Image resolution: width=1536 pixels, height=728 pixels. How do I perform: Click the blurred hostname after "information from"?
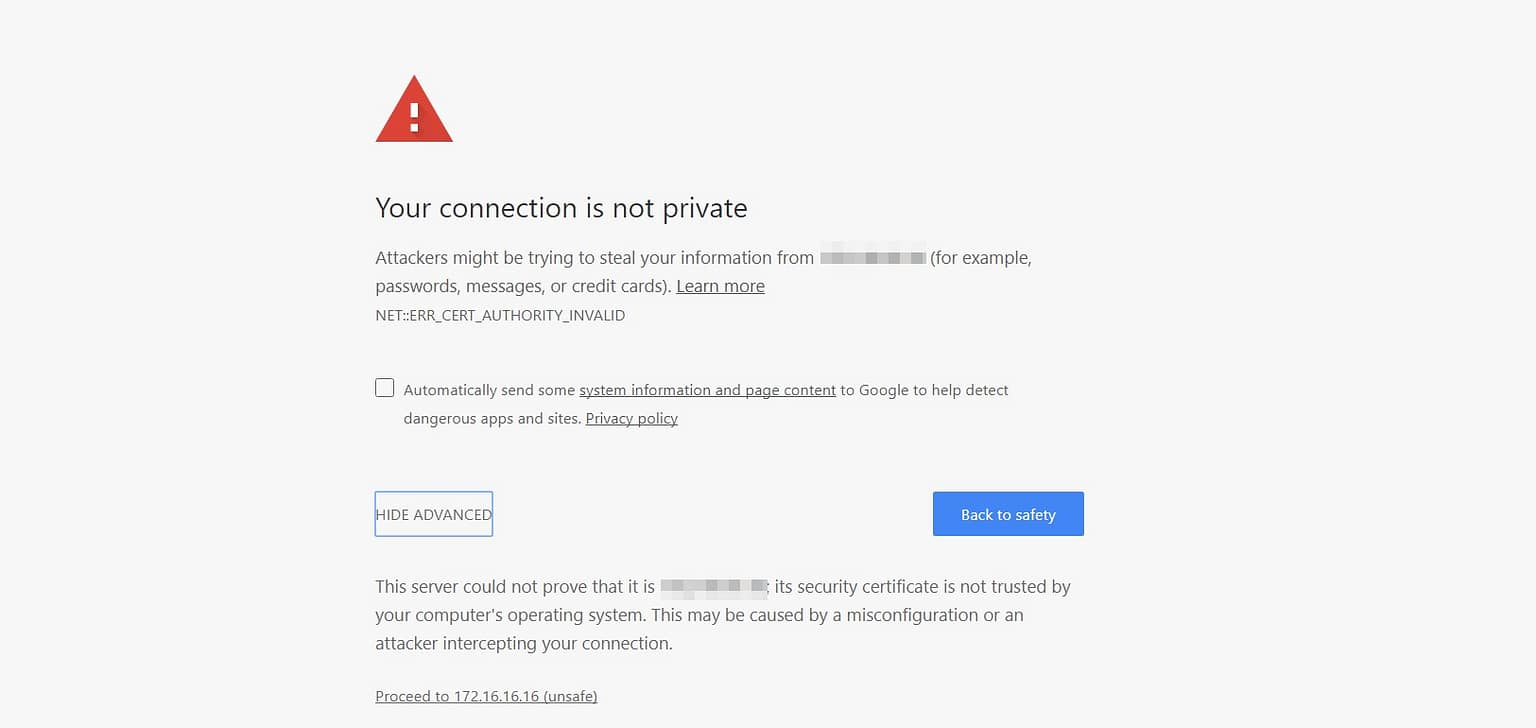coord(873,258)
